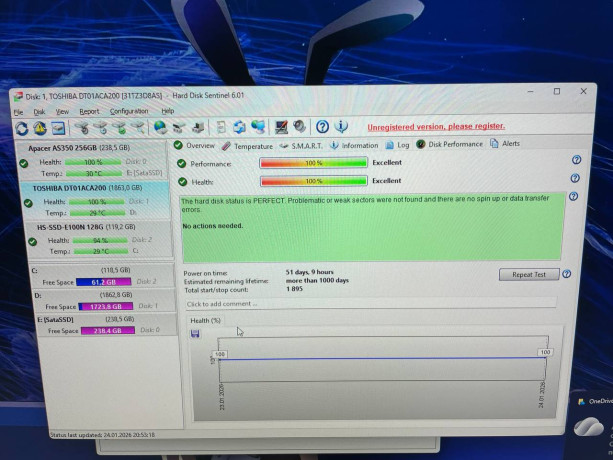The height and width of the screenshot is (460, 613).
Task: Open the Configuration menu
Action: [129, 111]
